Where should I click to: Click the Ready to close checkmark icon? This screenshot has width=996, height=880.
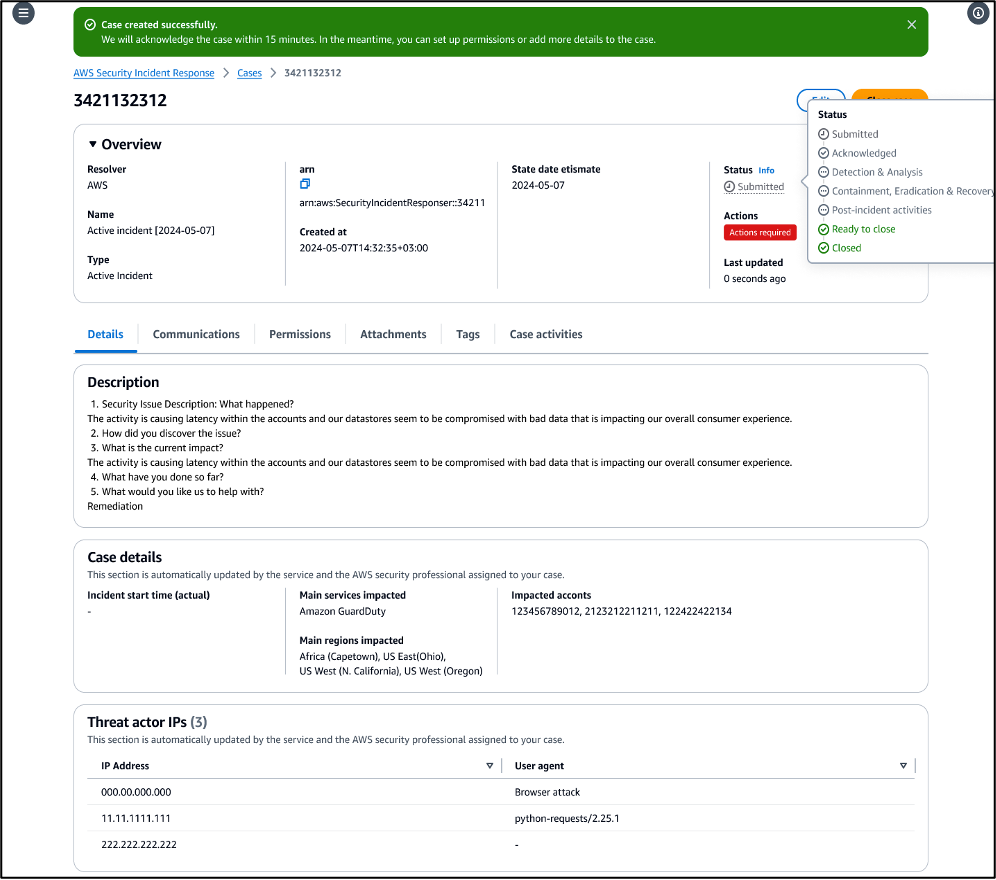(x=823, y=229)
